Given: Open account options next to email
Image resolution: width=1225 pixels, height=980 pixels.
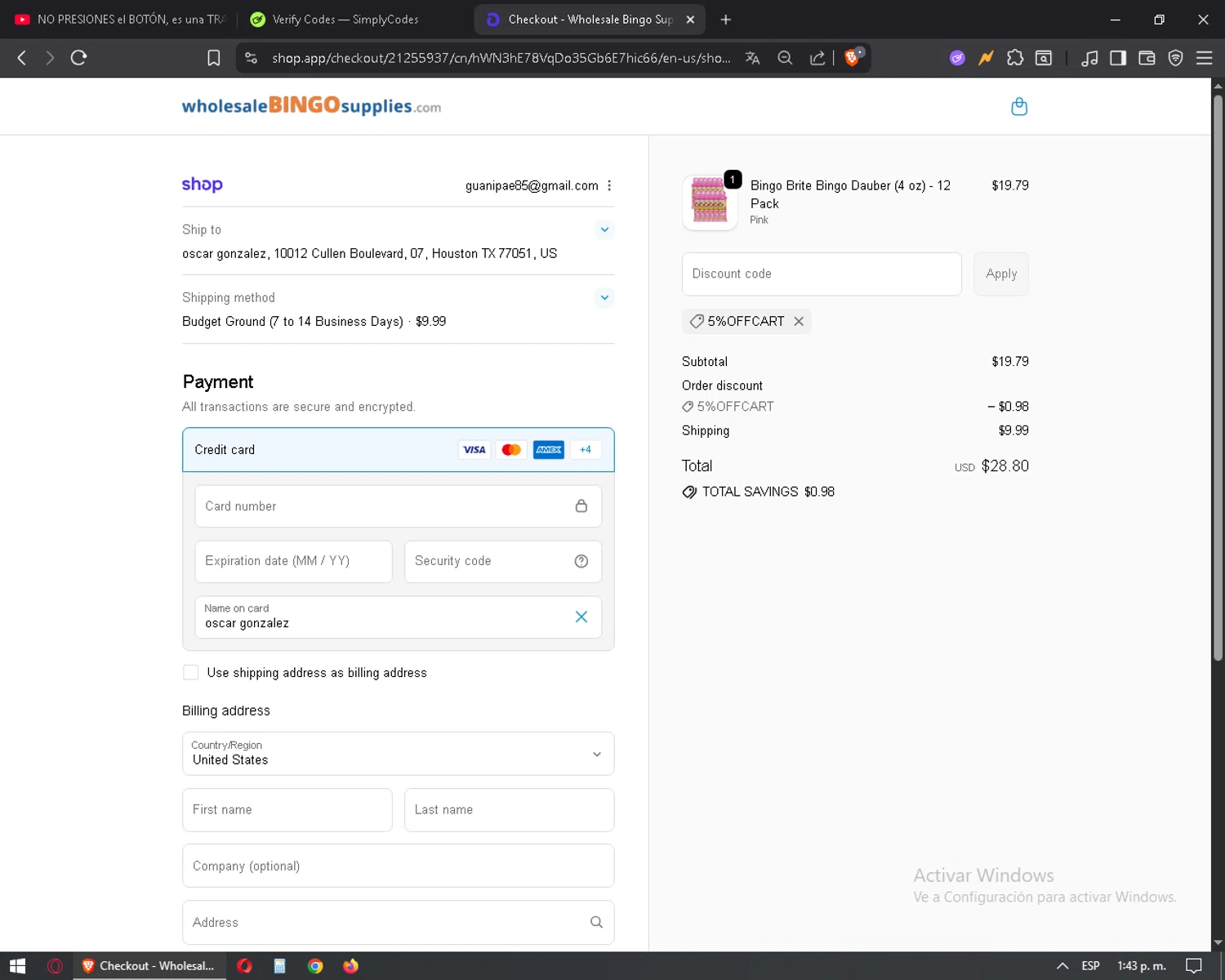Looking at the screenshot, I should coord(609,185).
